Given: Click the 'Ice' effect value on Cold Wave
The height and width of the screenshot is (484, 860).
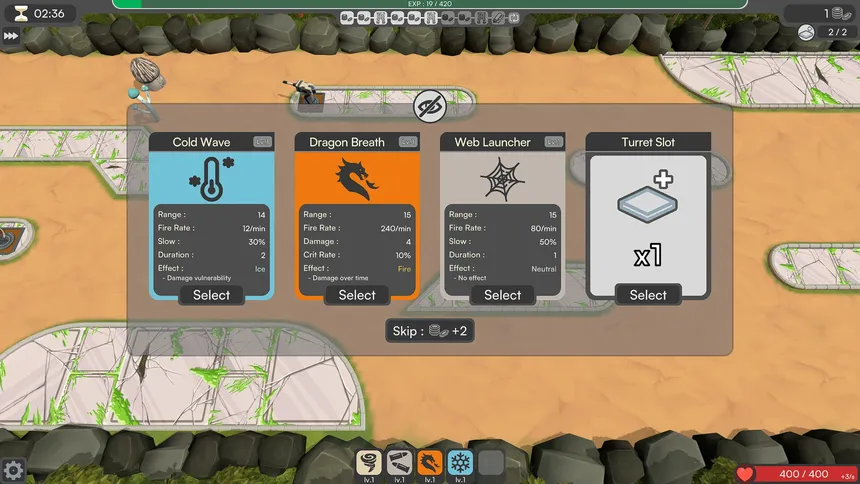Looking at the screenshot, I should [260, 269].
